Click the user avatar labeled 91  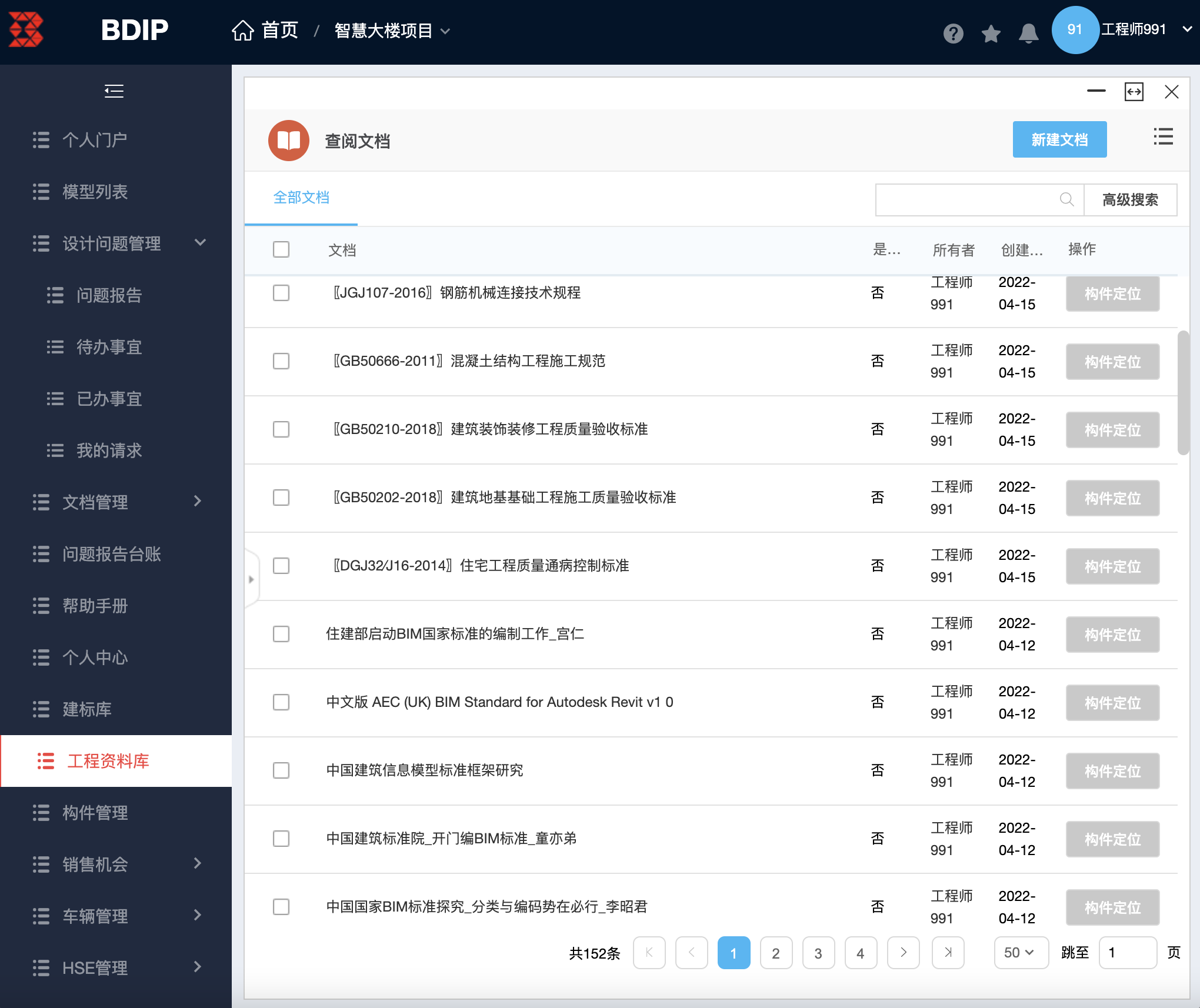point(1075,30)
